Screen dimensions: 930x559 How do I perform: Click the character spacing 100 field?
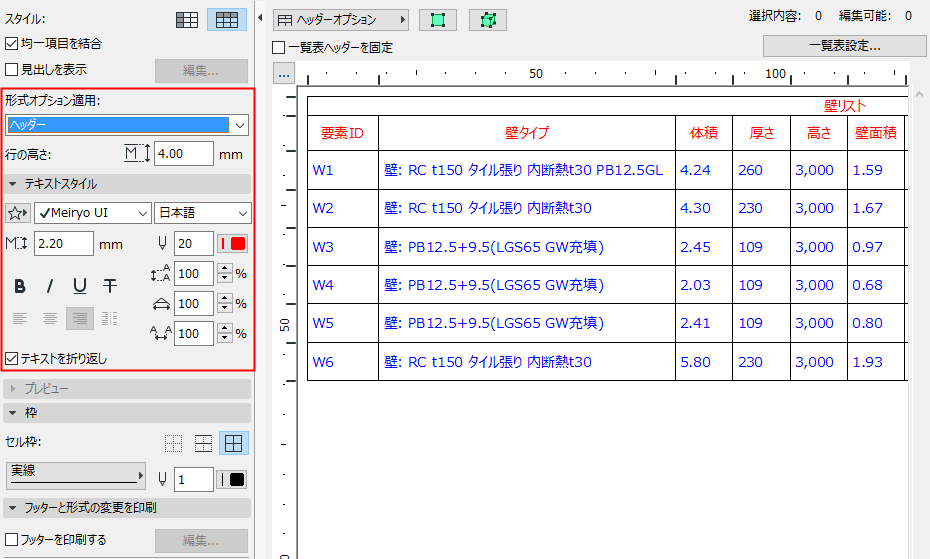(194, 334)
